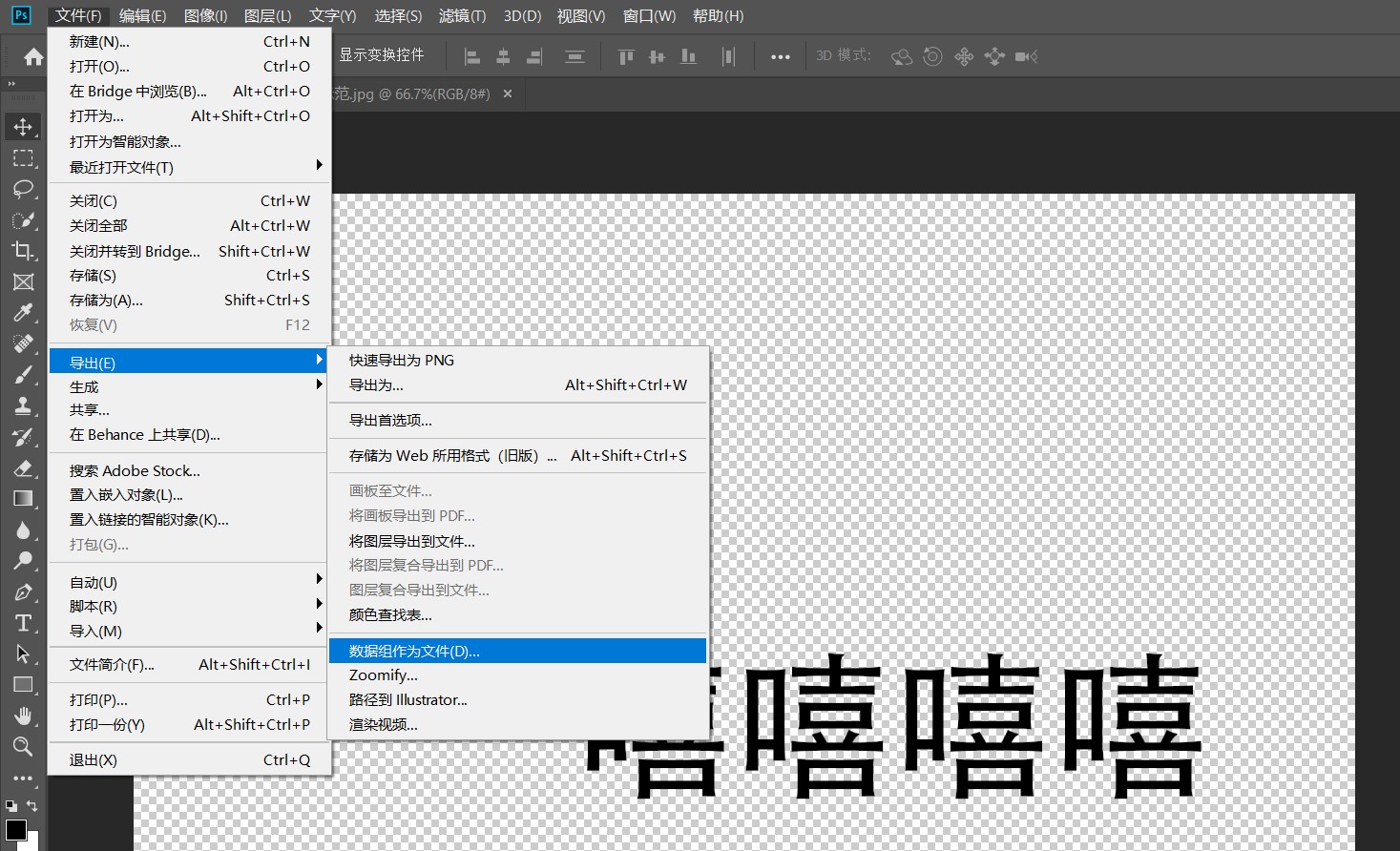Select the Horizontal Type tool
The image size is (1400, 851).
tap(23, 623)
